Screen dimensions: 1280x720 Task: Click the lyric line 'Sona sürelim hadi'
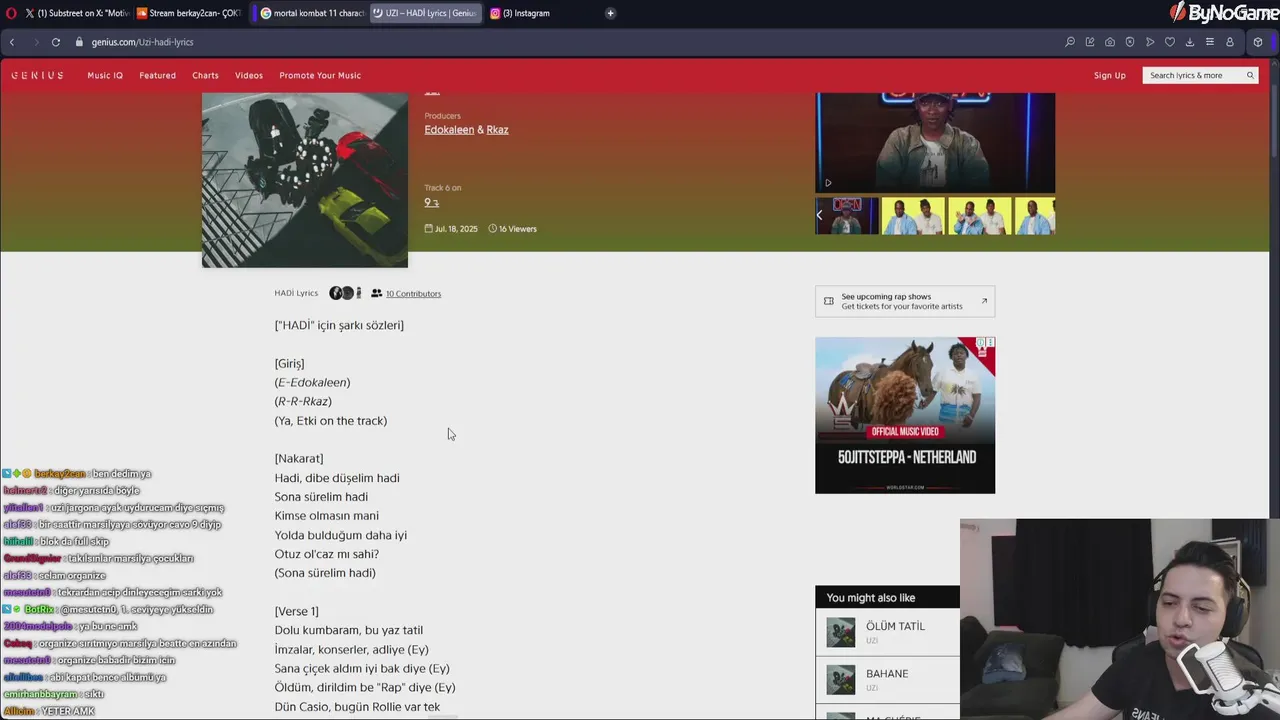tap(321, 497)
